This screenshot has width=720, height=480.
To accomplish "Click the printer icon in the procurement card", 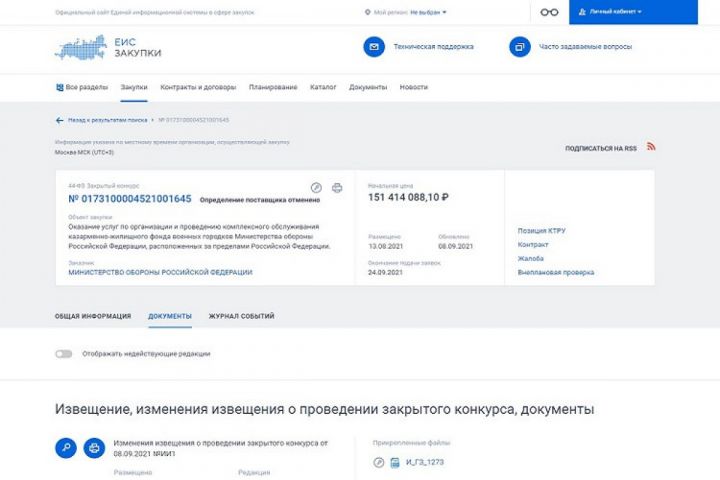I will coord(337,187).
